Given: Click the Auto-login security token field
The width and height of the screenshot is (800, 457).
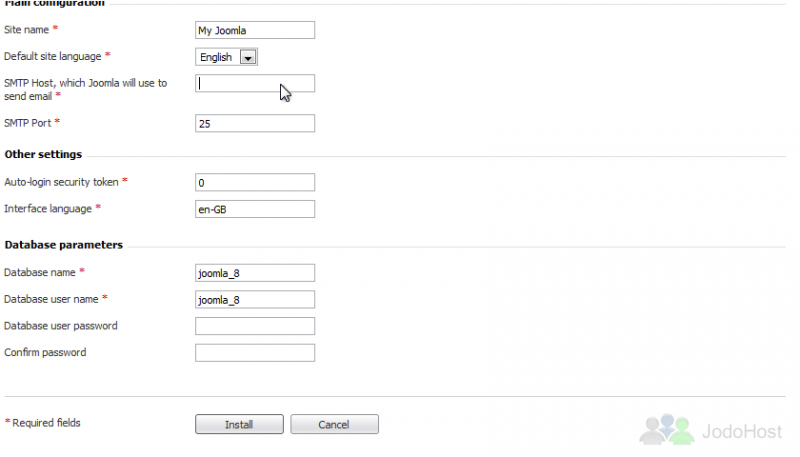Looking at the screenshot, I should (x=255, y=183).
